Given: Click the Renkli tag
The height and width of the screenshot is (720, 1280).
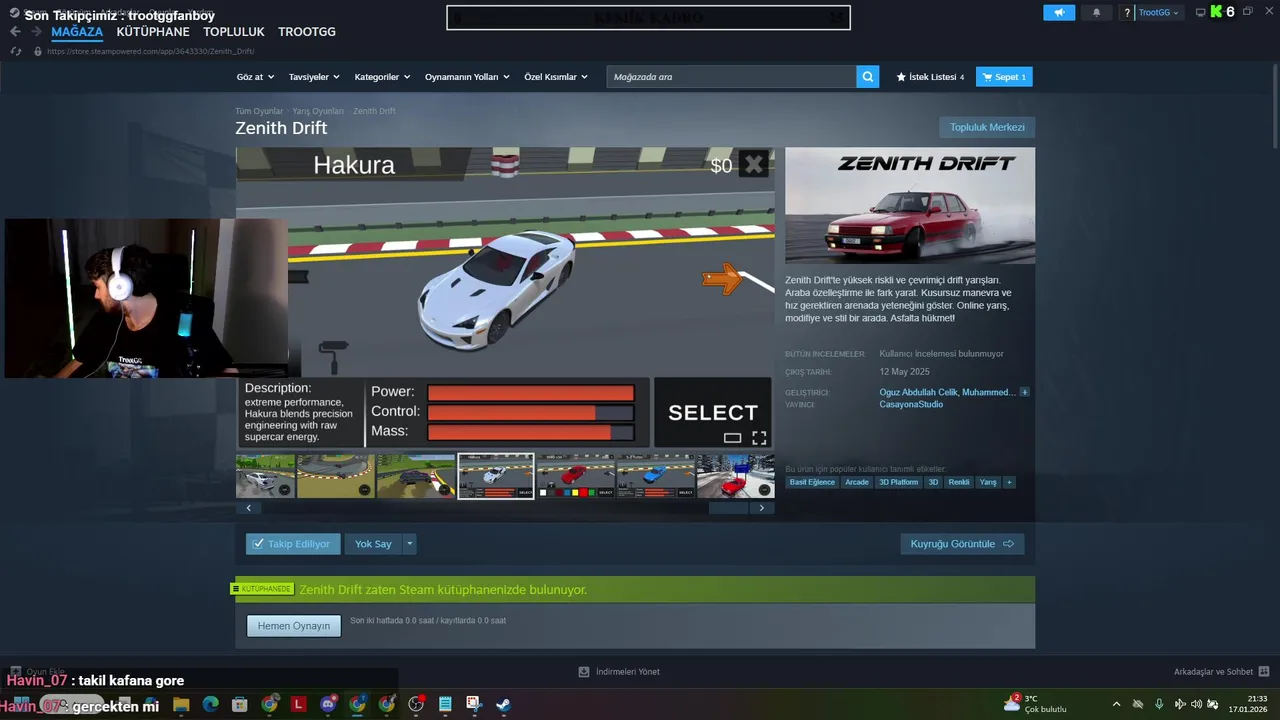Looking at the screenshot, I should coord(959,482).
